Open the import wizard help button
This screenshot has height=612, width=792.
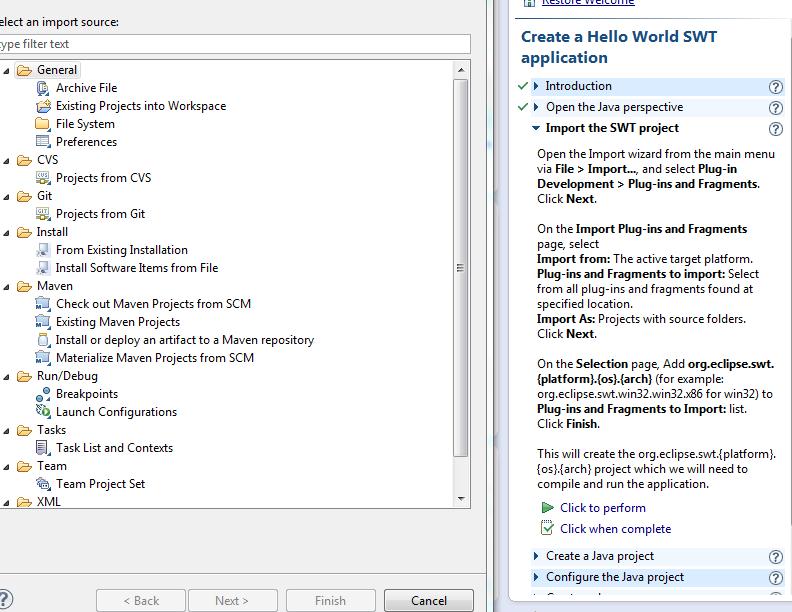tap(5, 600)
